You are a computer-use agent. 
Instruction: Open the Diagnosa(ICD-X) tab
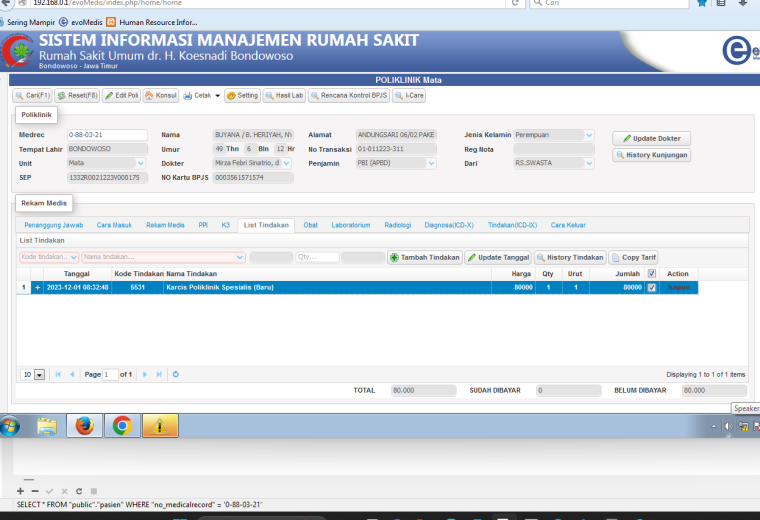[x=449, y=225]
